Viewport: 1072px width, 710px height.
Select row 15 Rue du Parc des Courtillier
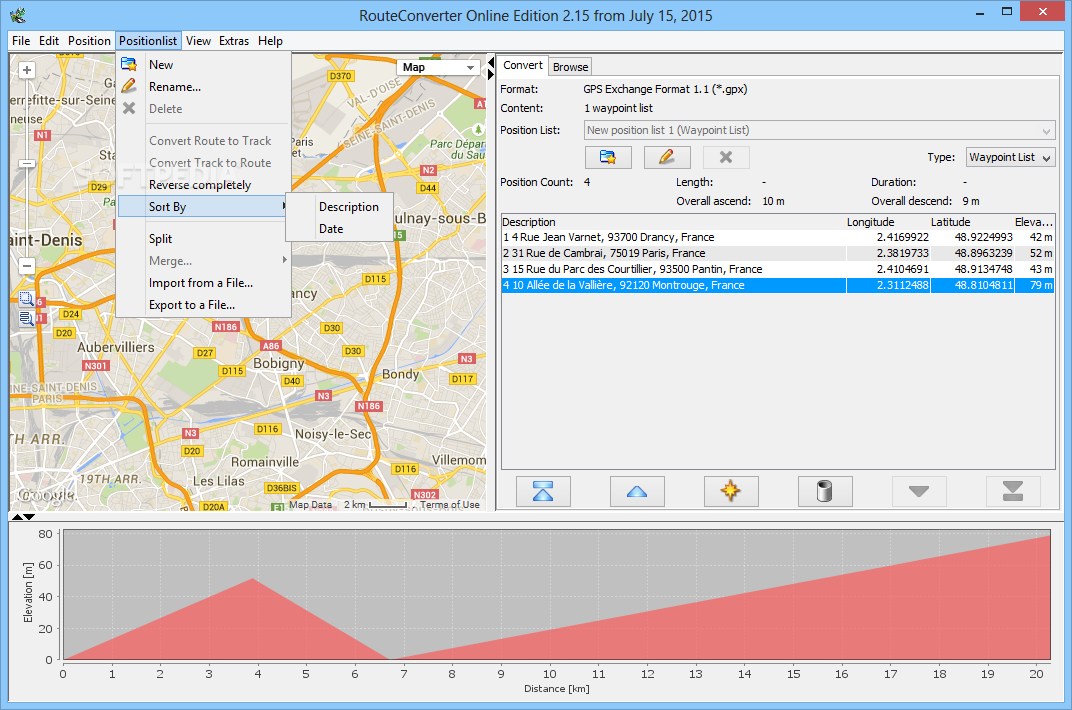tap(777, 269)
